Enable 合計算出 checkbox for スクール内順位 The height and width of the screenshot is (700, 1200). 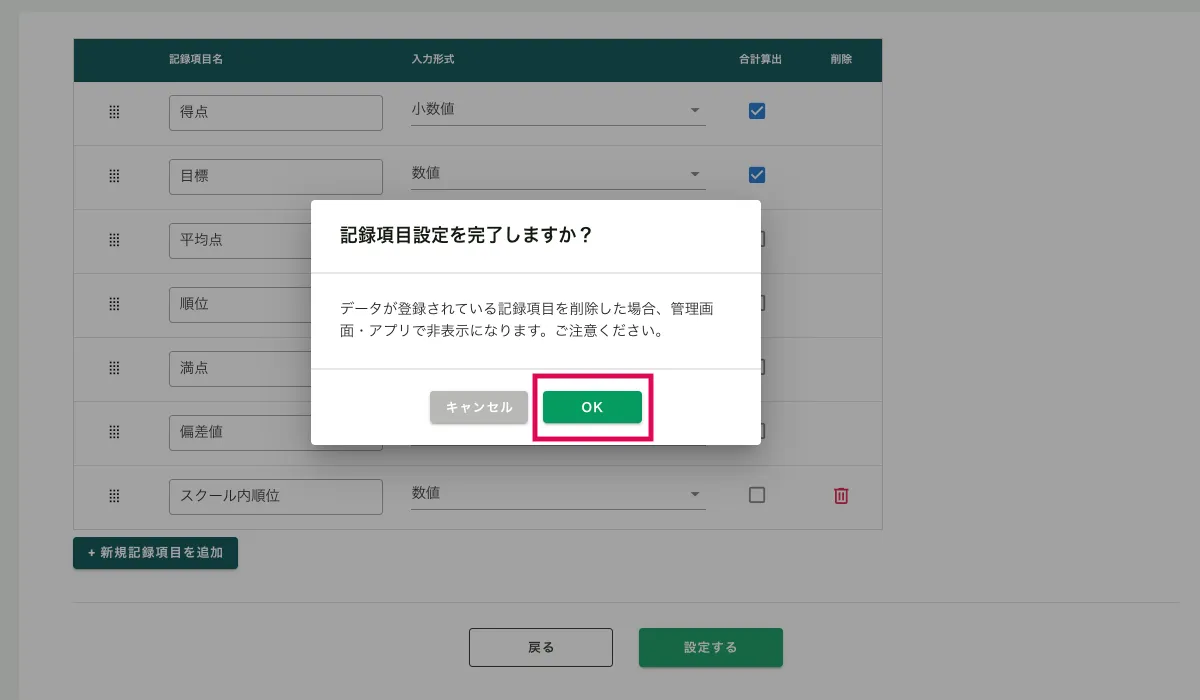(757, 495)
